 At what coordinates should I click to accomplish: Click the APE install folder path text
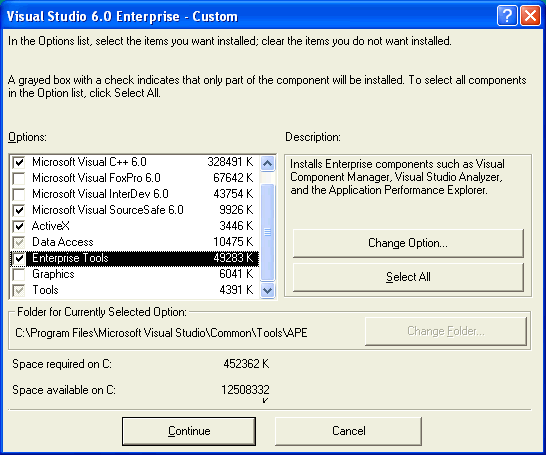coord(161,333)
